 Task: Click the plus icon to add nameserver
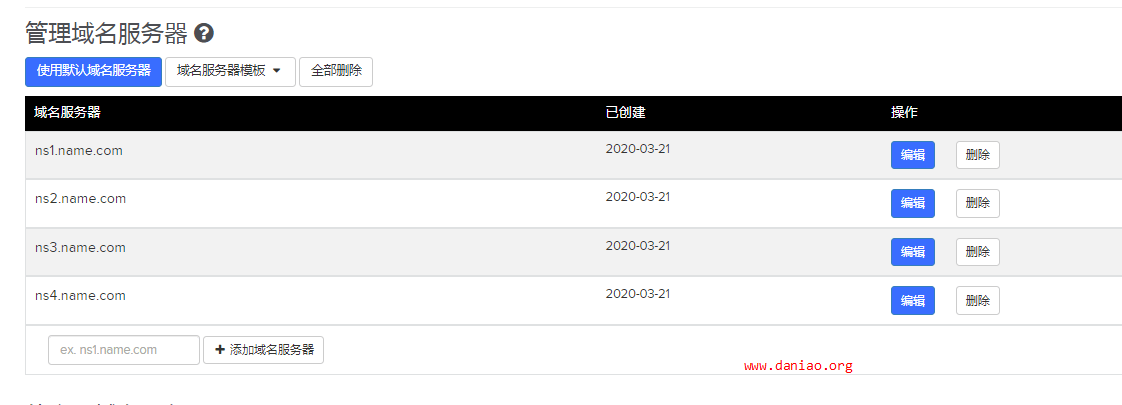tap(220, 350)
